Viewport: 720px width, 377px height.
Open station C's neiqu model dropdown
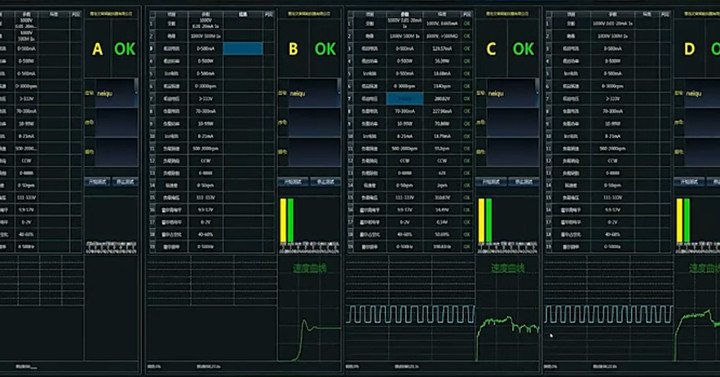(x=513, y=93)
